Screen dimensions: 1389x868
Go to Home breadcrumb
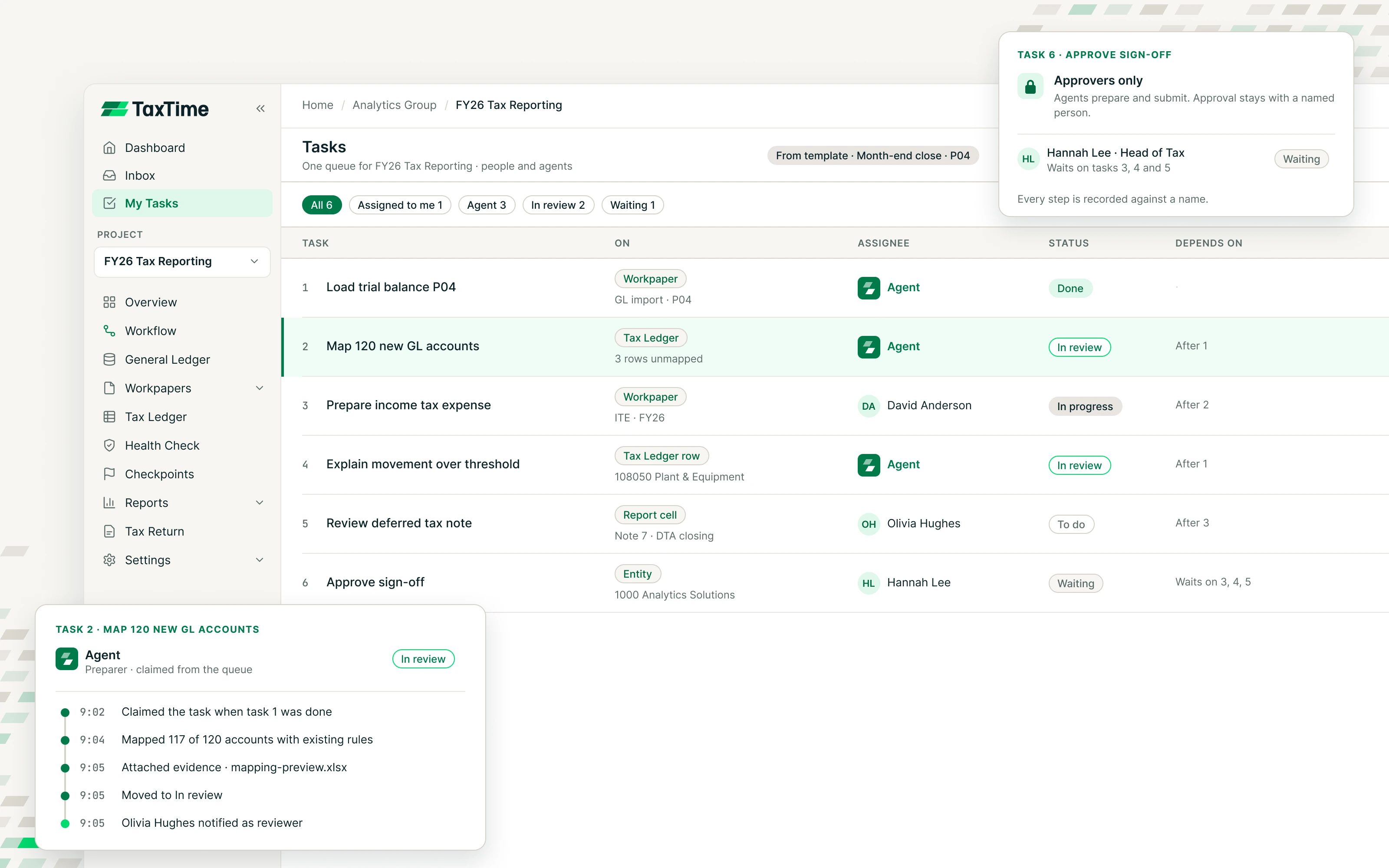tap(317, 105)
